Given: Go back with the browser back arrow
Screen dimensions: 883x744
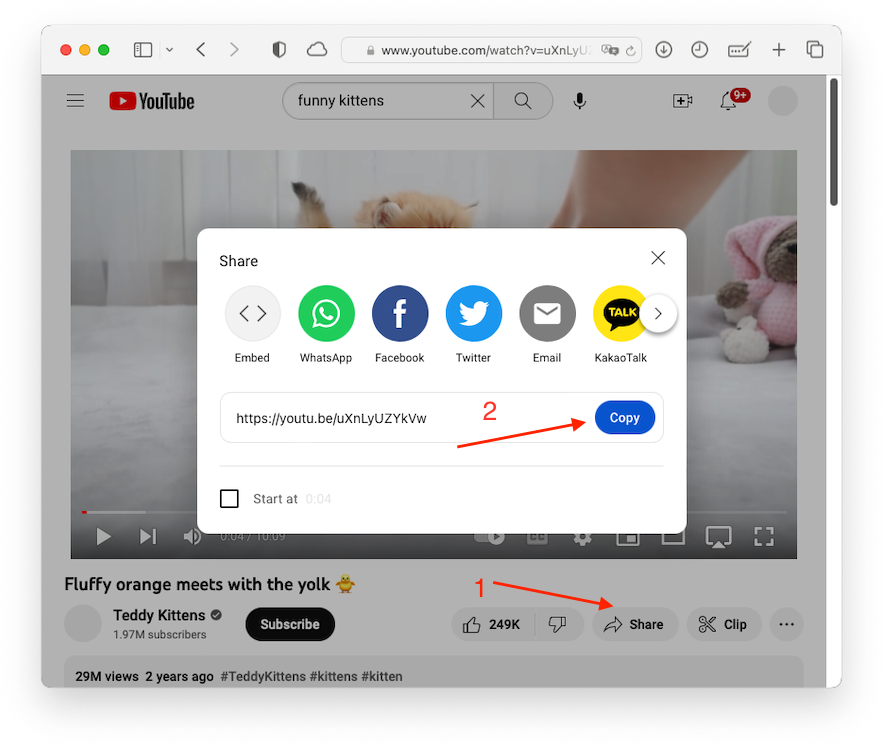Looking at the screenshot, I should click(x=201, y=50).
